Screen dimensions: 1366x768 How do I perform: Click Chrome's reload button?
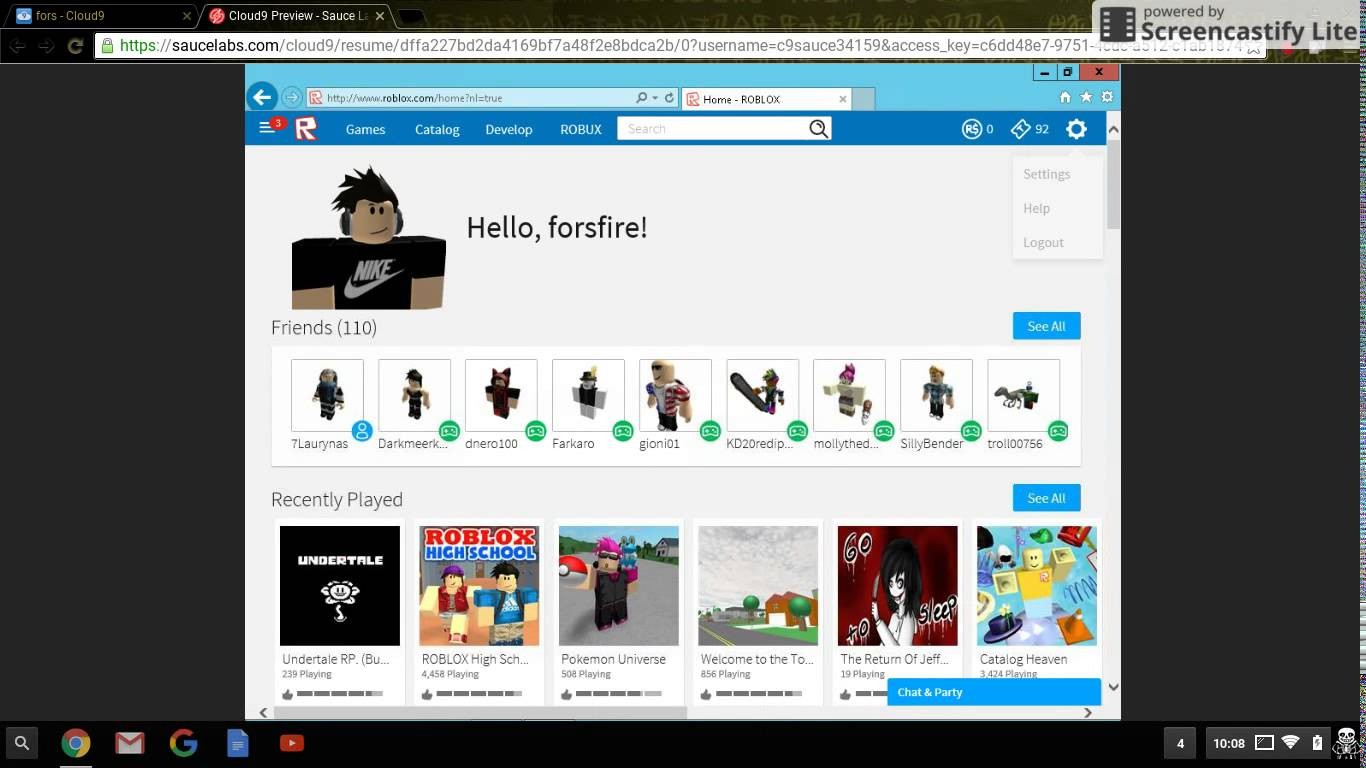tap(75, 46)
